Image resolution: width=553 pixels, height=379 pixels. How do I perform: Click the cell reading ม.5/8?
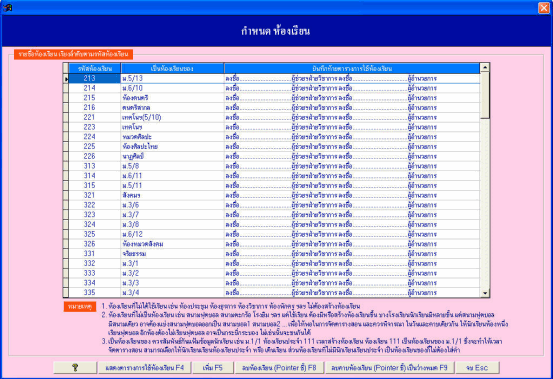click(172, 166)
